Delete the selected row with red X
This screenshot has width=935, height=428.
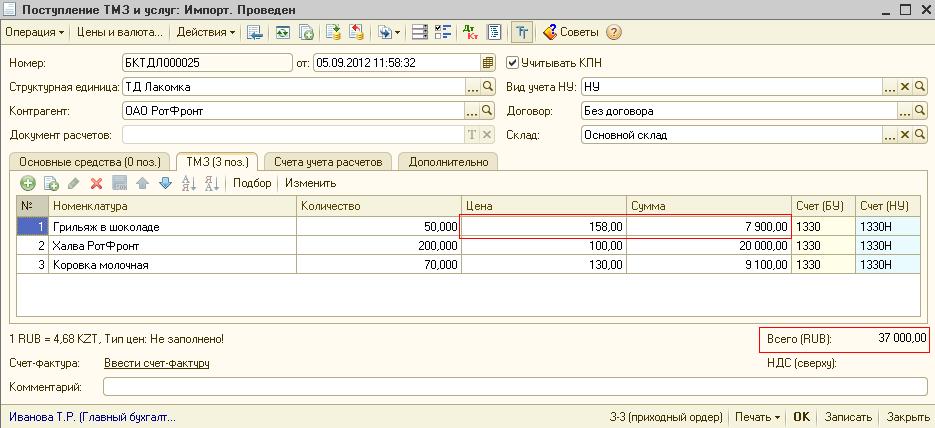tap(97, 183)
